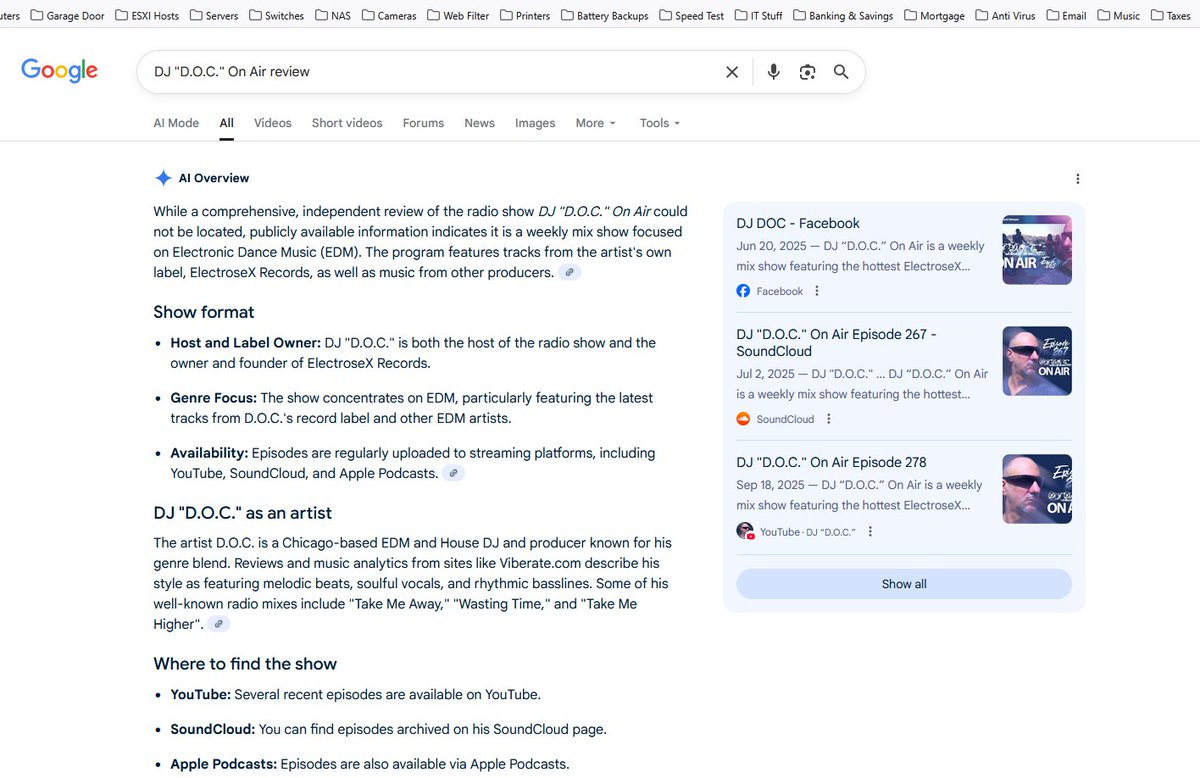Screen dimensions: 1200x778
Task: Click the SoundCloud source icon
Action: pos(743,419)
